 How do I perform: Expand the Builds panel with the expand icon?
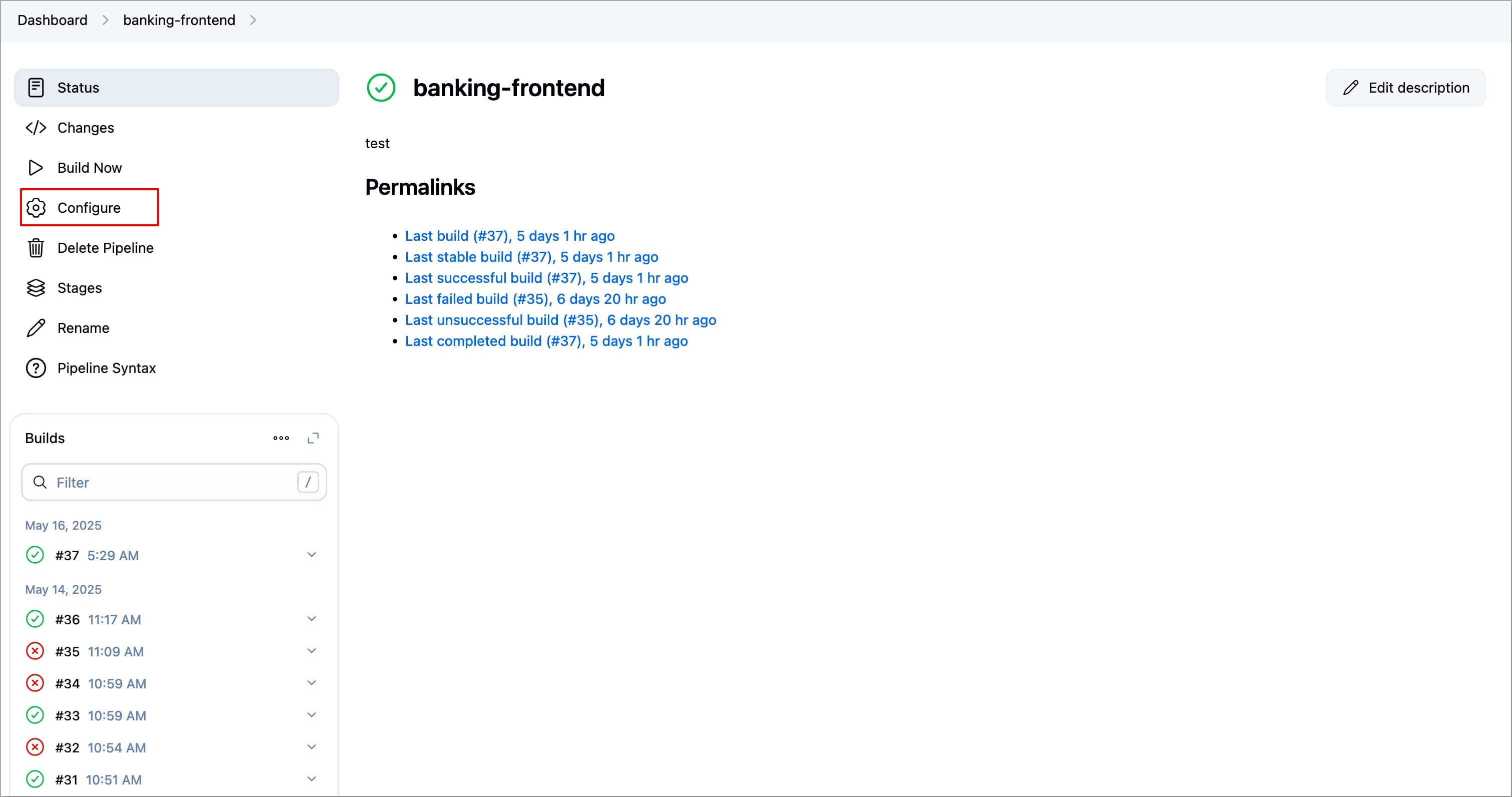pos(313,438)
